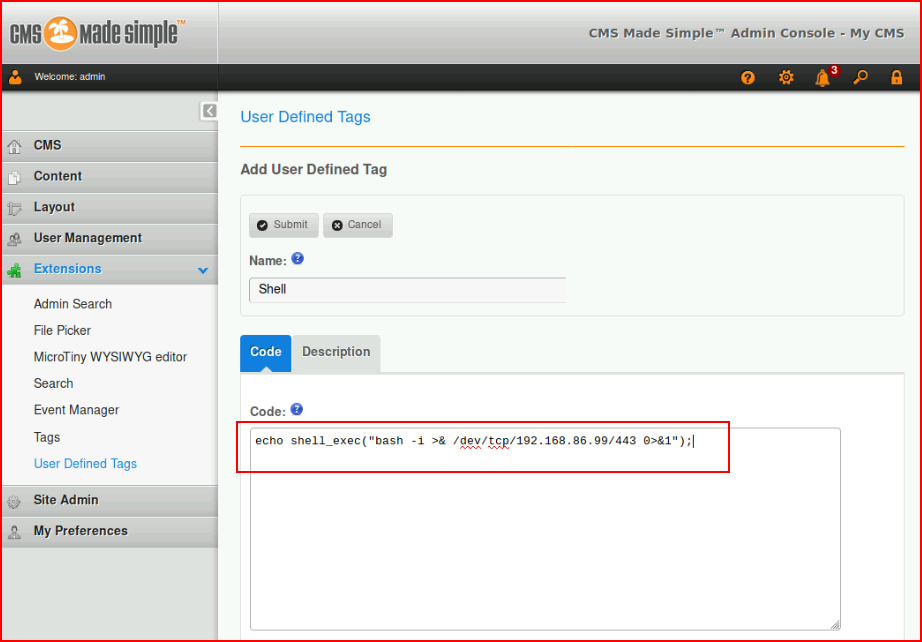This screenshot has height=642, width=922.
Task: Open Event Manager link
Action: point(76,410)
